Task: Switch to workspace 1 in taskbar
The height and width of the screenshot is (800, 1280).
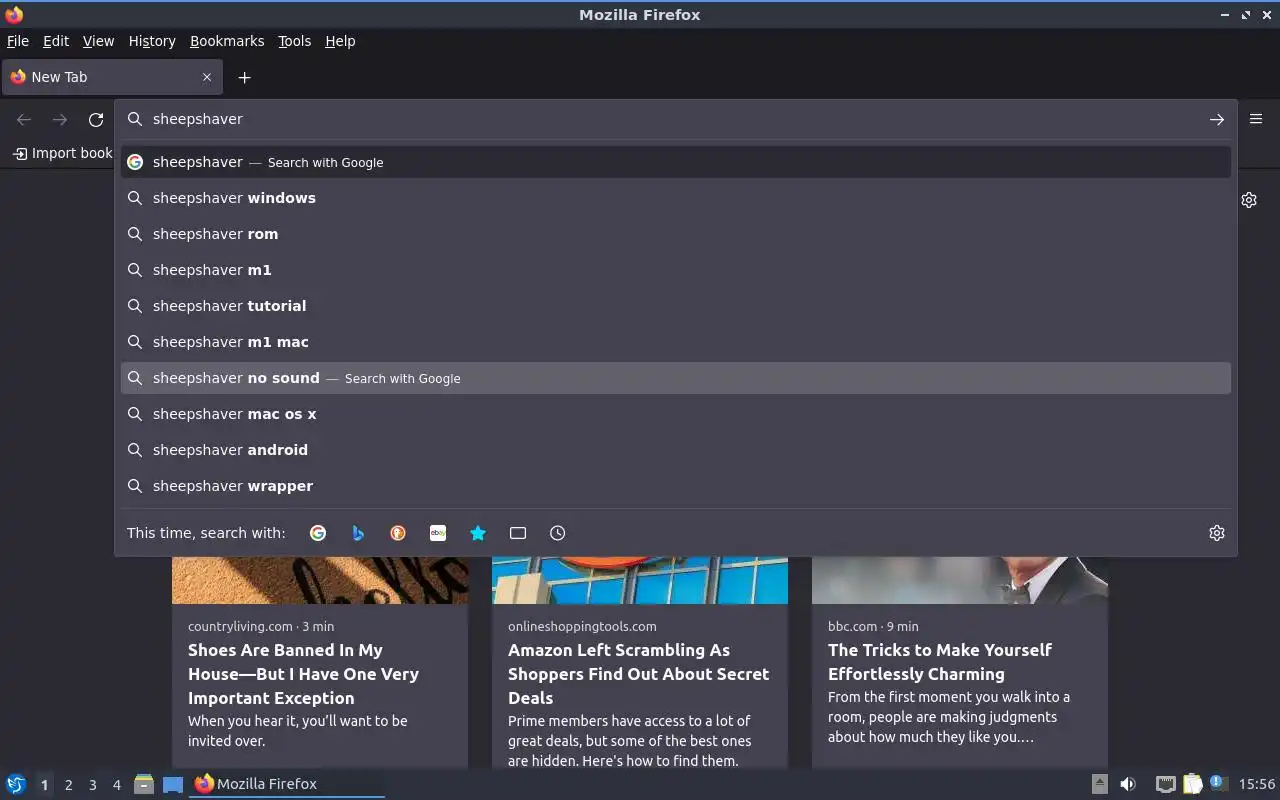Action: click(44, 785)
